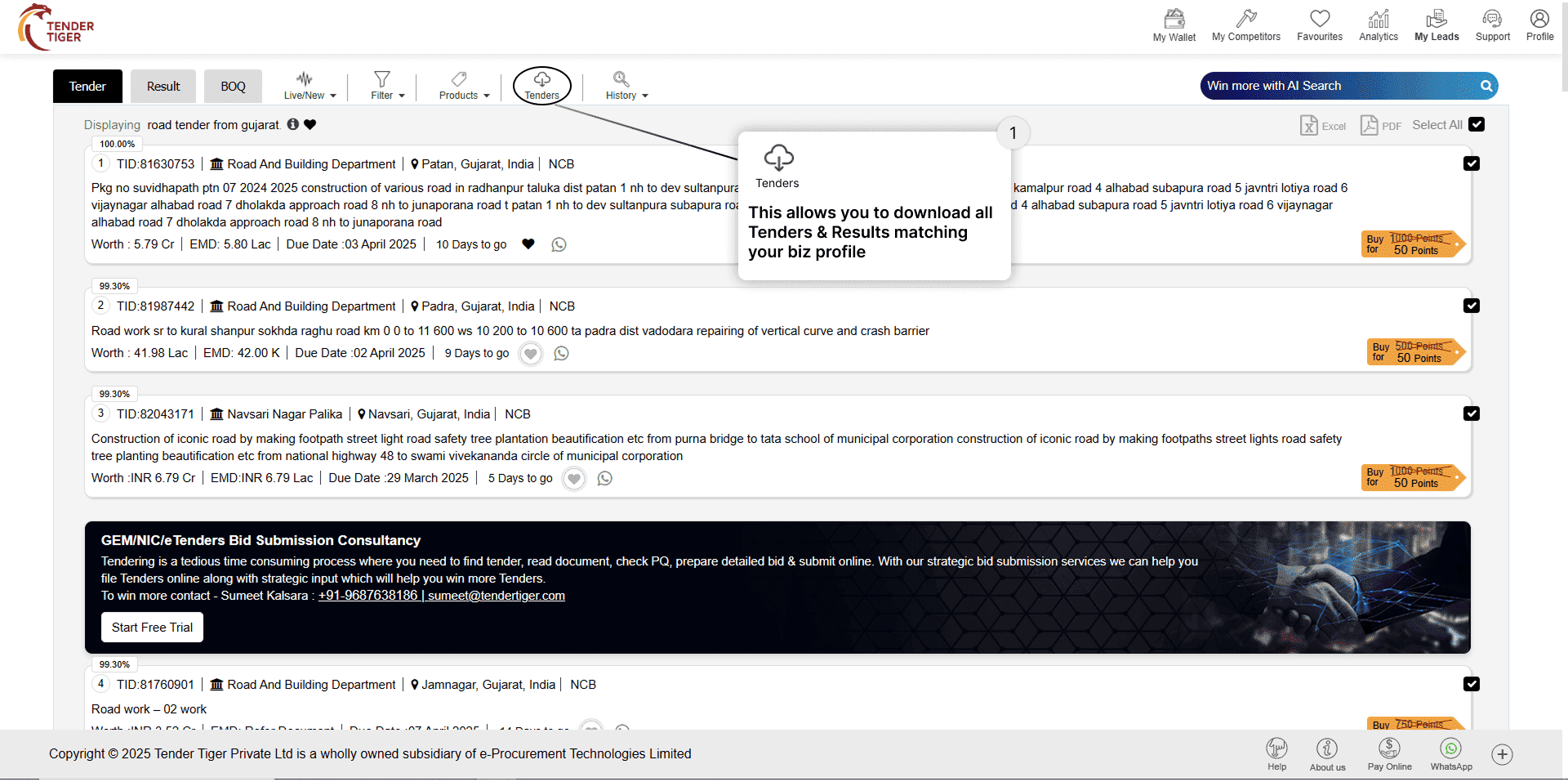Favourite the Padra tender heart icon
1568x782 pixels.
click(x=531, y=354)
